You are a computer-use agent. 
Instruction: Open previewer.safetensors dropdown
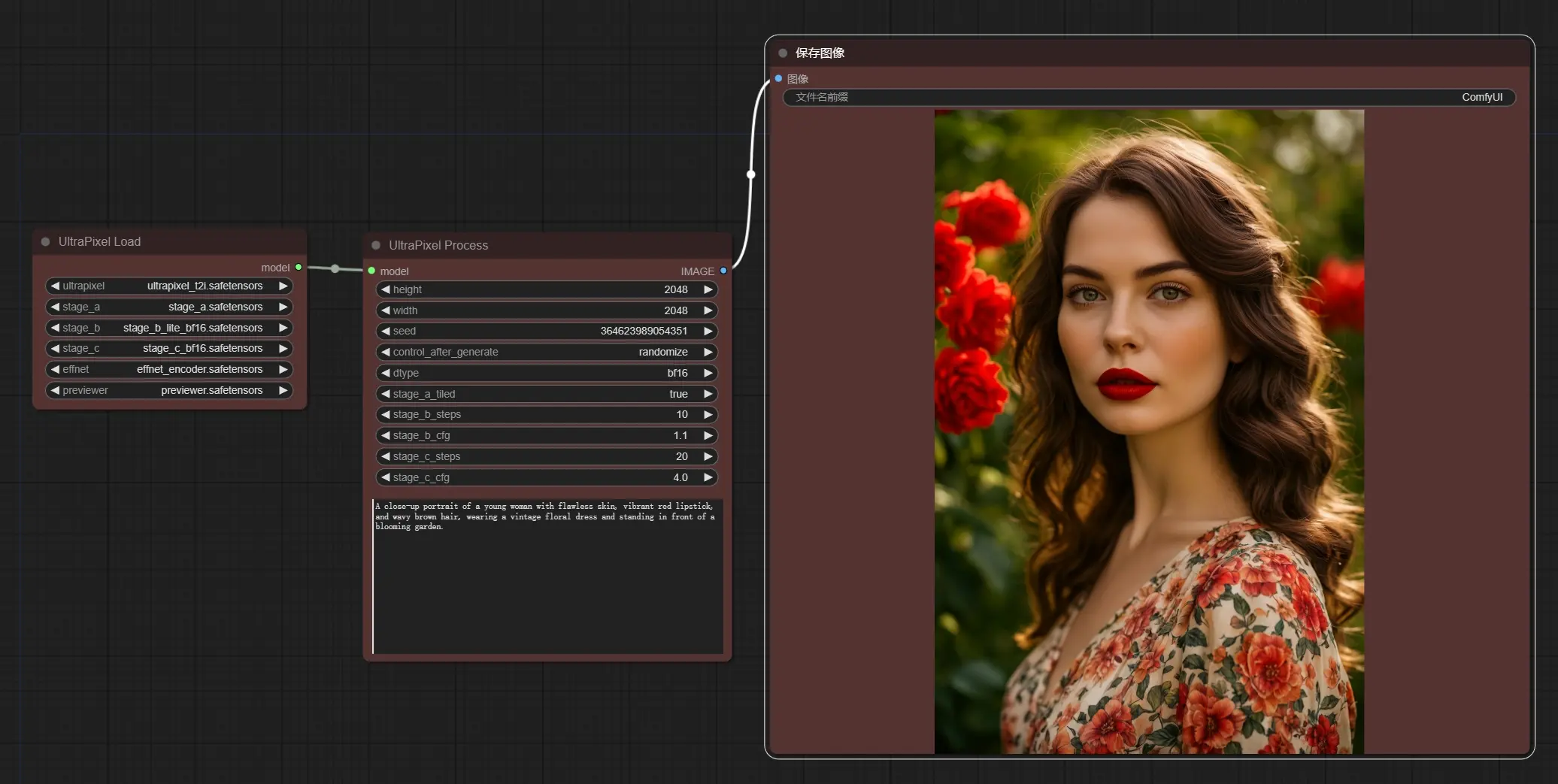pos(211,390)
